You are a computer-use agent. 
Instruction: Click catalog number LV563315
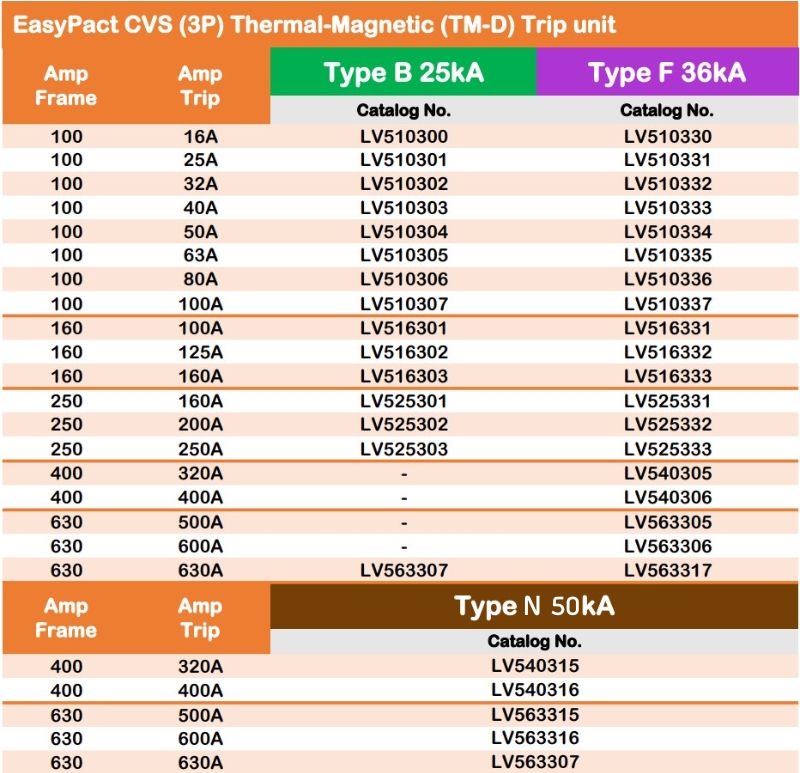click(534, 714)
